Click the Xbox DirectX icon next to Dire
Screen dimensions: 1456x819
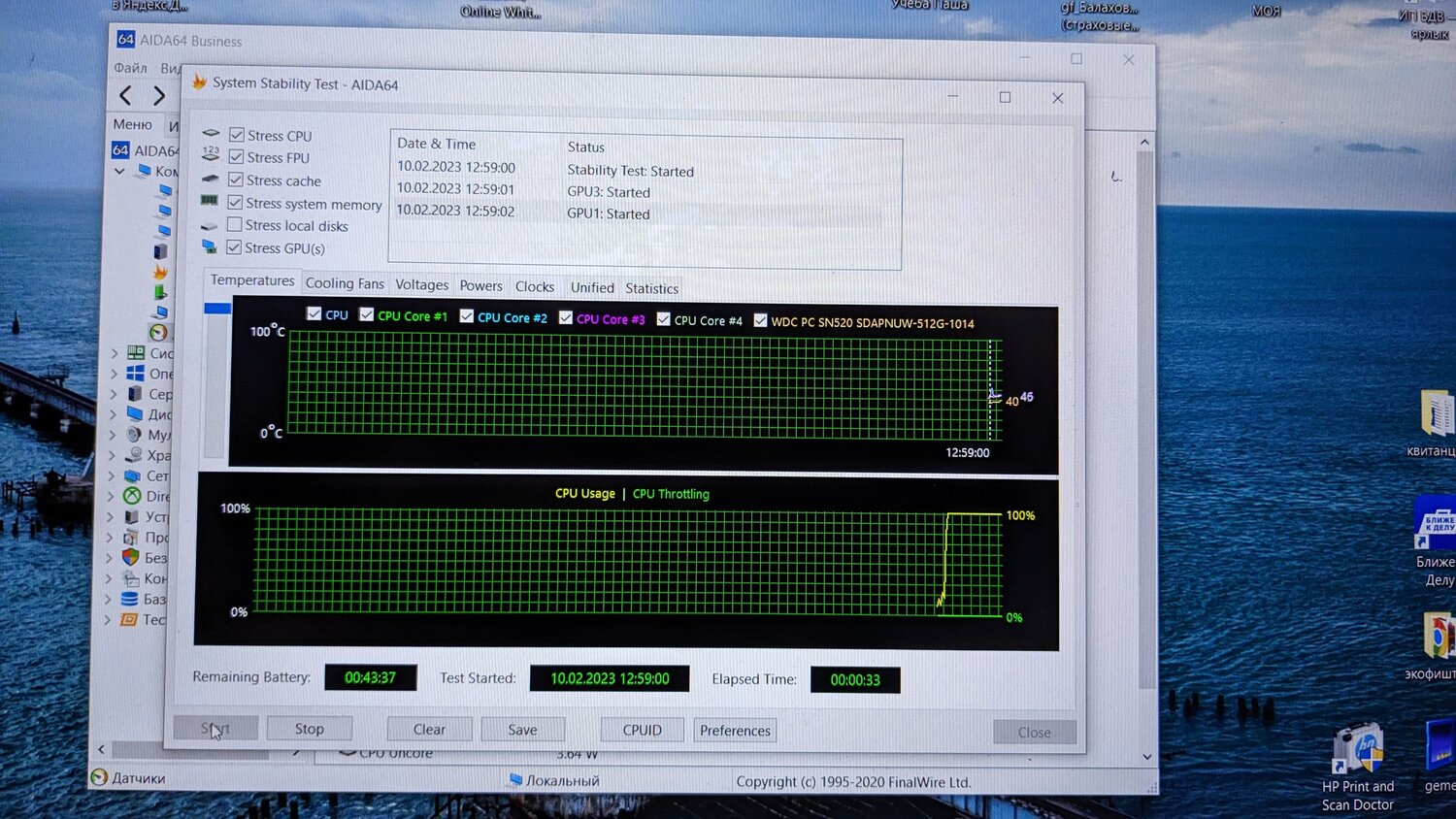point(132,496)
